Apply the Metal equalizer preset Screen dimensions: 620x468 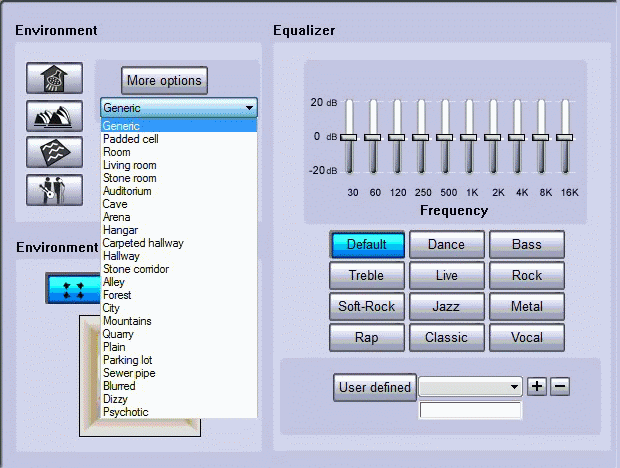527,306
